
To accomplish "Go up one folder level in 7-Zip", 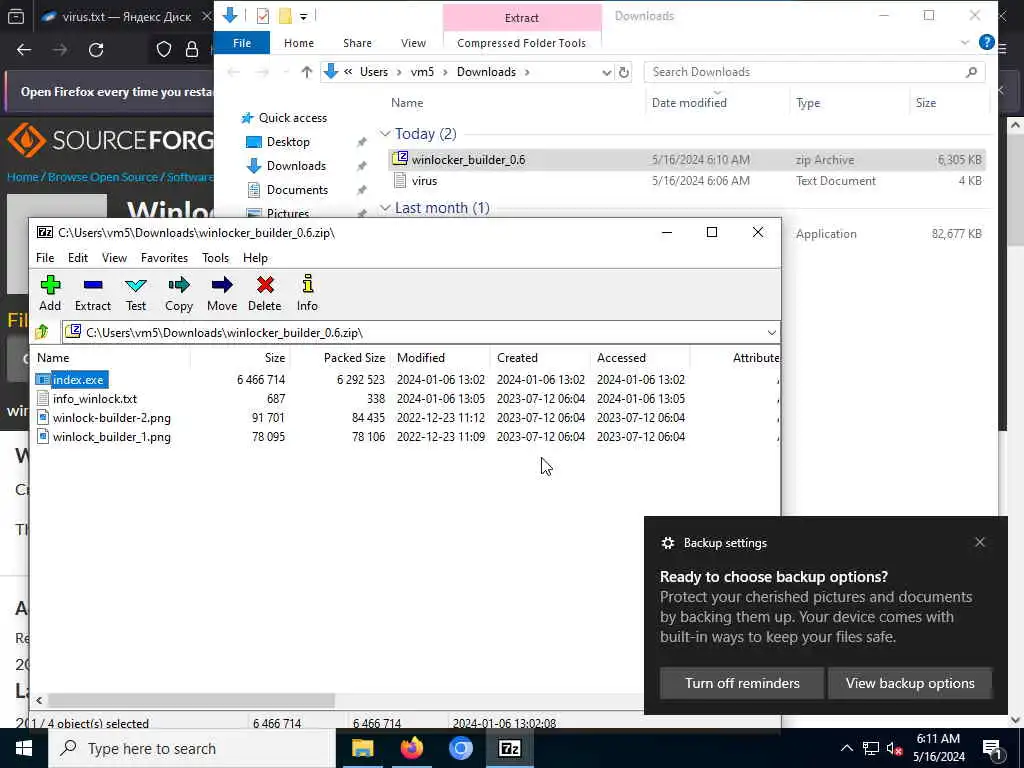I will 42,332.
